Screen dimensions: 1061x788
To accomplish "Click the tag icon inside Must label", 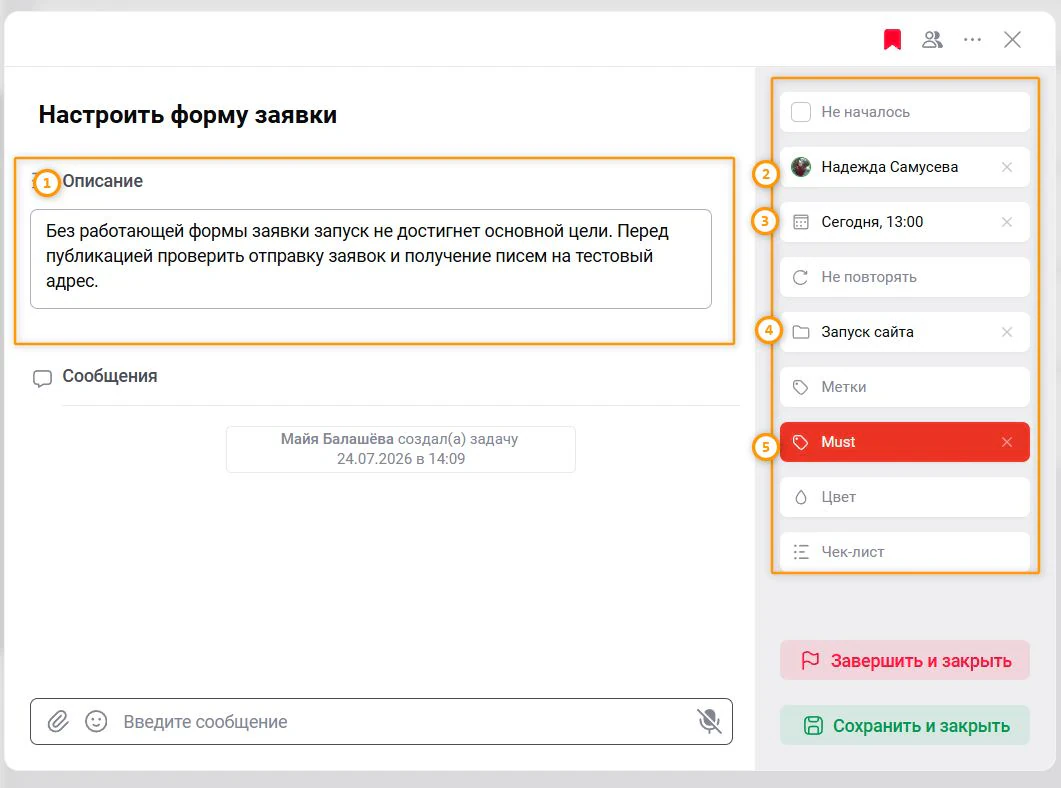I will coord(800,442).
